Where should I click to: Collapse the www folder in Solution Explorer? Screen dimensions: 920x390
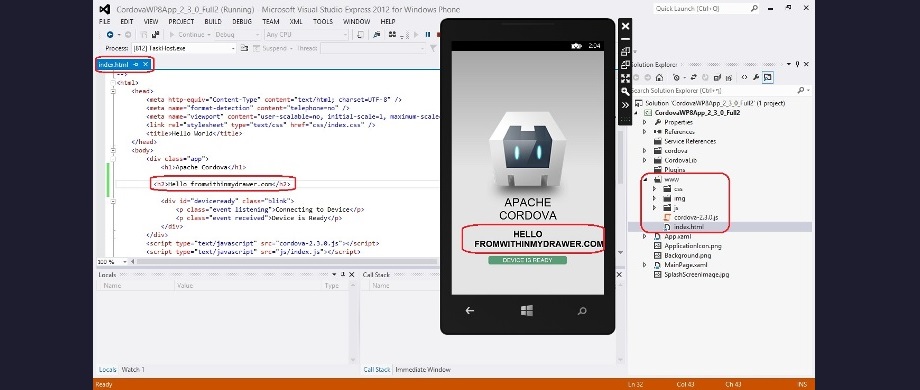(645, 179)
